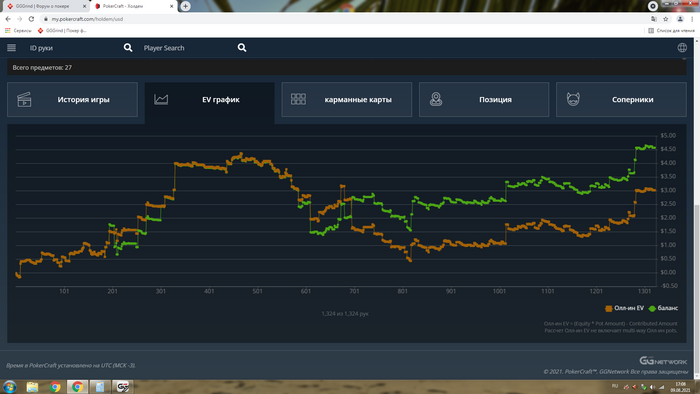This screenshot has height=394, width=700.
Task: Click the location pin icon on Позиция
Action: [x=436, y=99]
